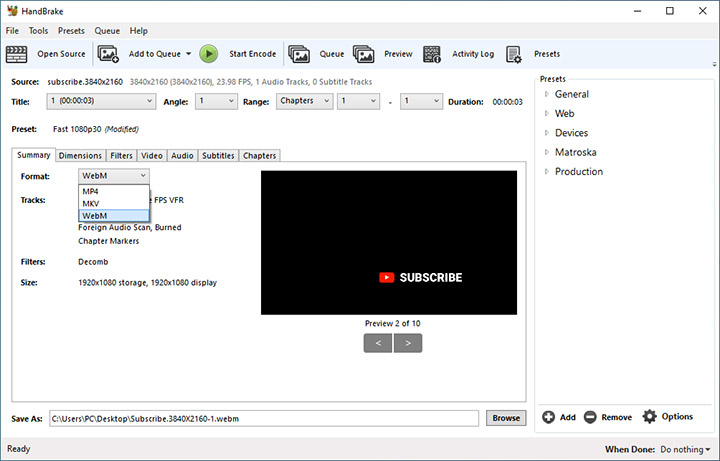Click the Open Source film clapper icon
Screen dimensions: 720x461
point(16,54)
